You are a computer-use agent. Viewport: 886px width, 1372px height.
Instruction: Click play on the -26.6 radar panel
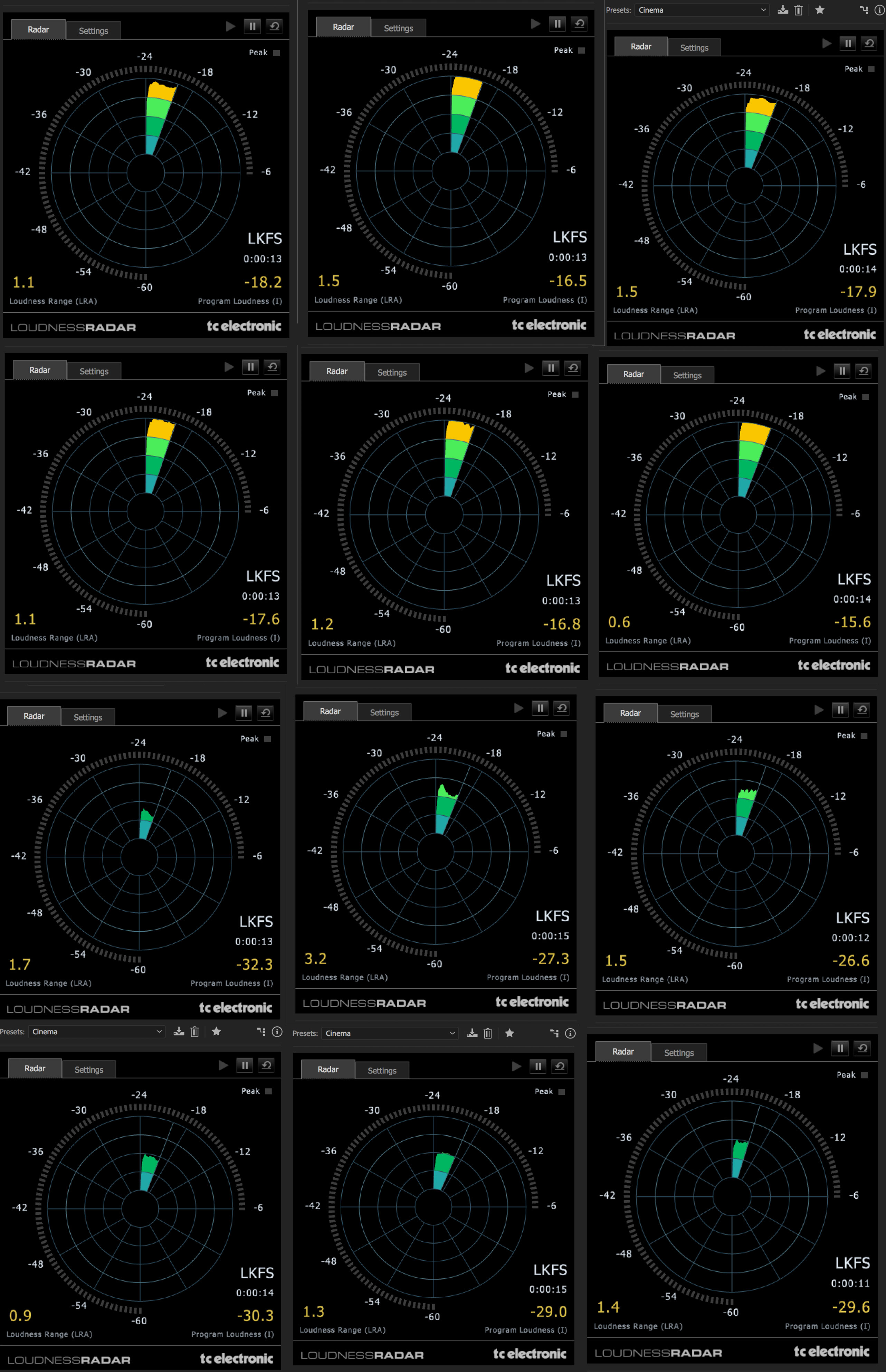pos(819,710)
